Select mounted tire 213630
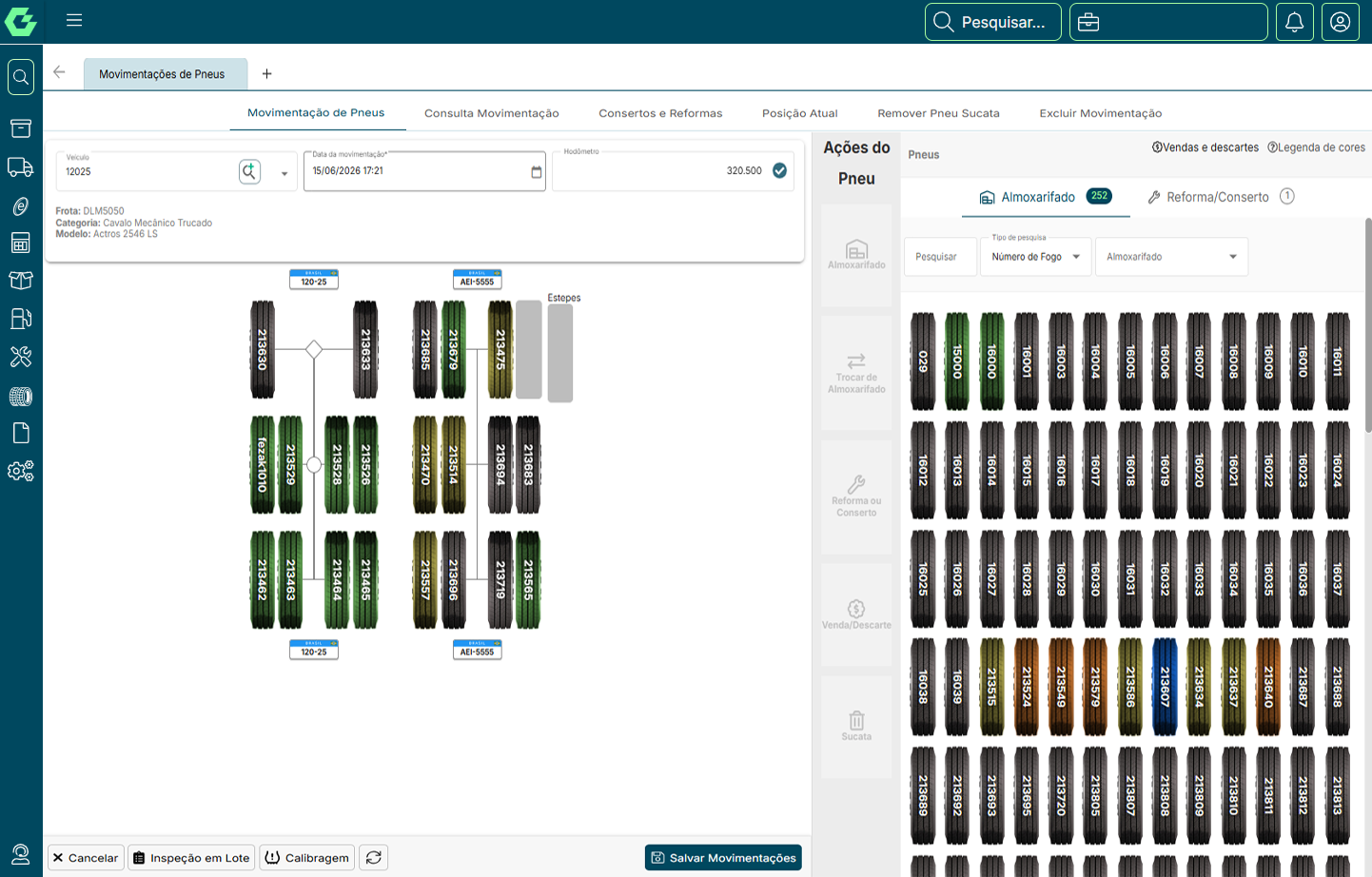1372x877 pixels. pos(263,349)
